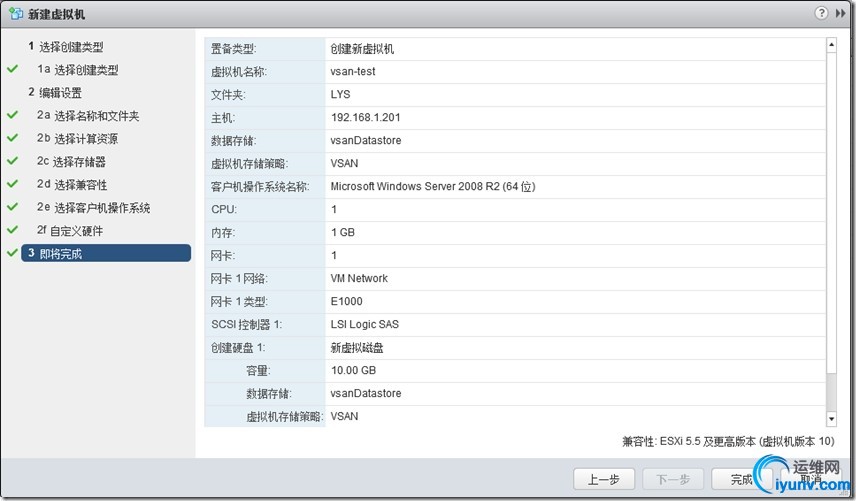Go to step 2f 自定义硬件
This screenshot has height=501, width=856.
pyautogui.click(x=70, y=231)
